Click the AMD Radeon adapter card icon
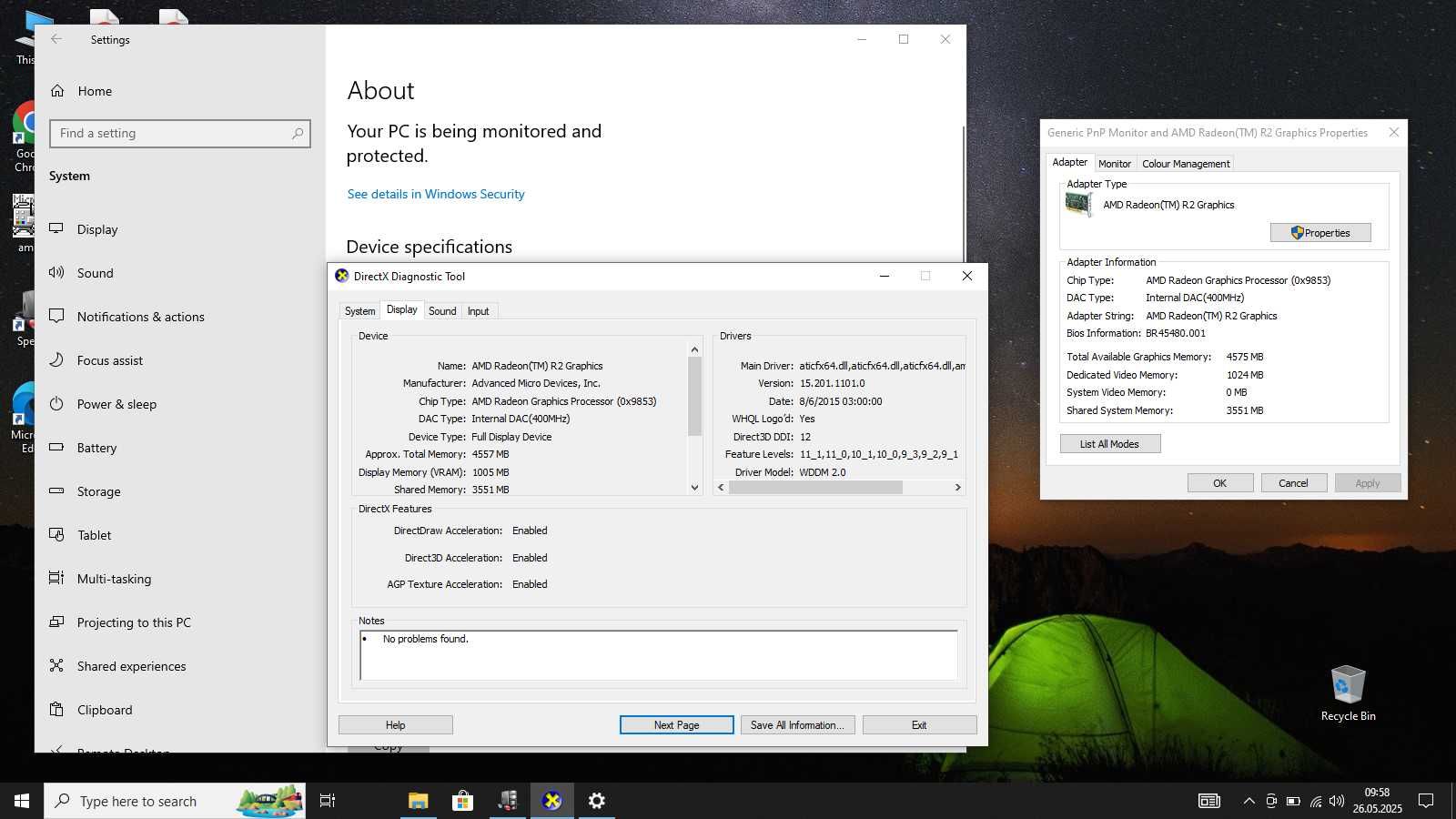The height and width of the screenshot is (819, 1456). (1079, 205)
